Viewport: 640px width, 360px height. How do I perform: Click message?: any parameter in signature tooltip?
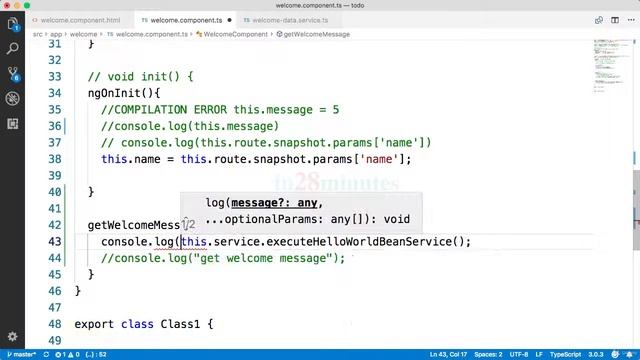click(x=274, y=203)
